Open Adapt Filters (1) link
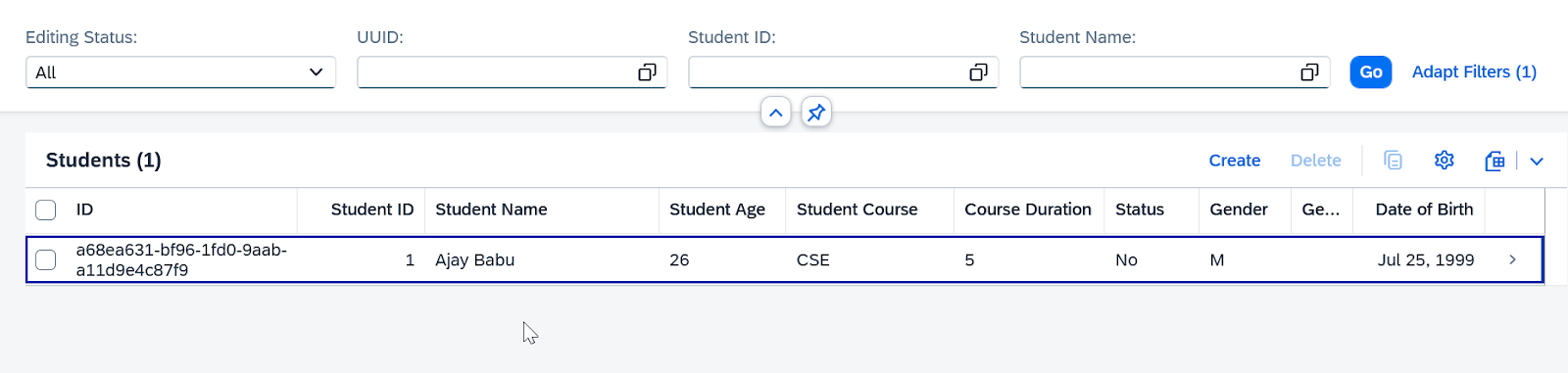 1474,72
